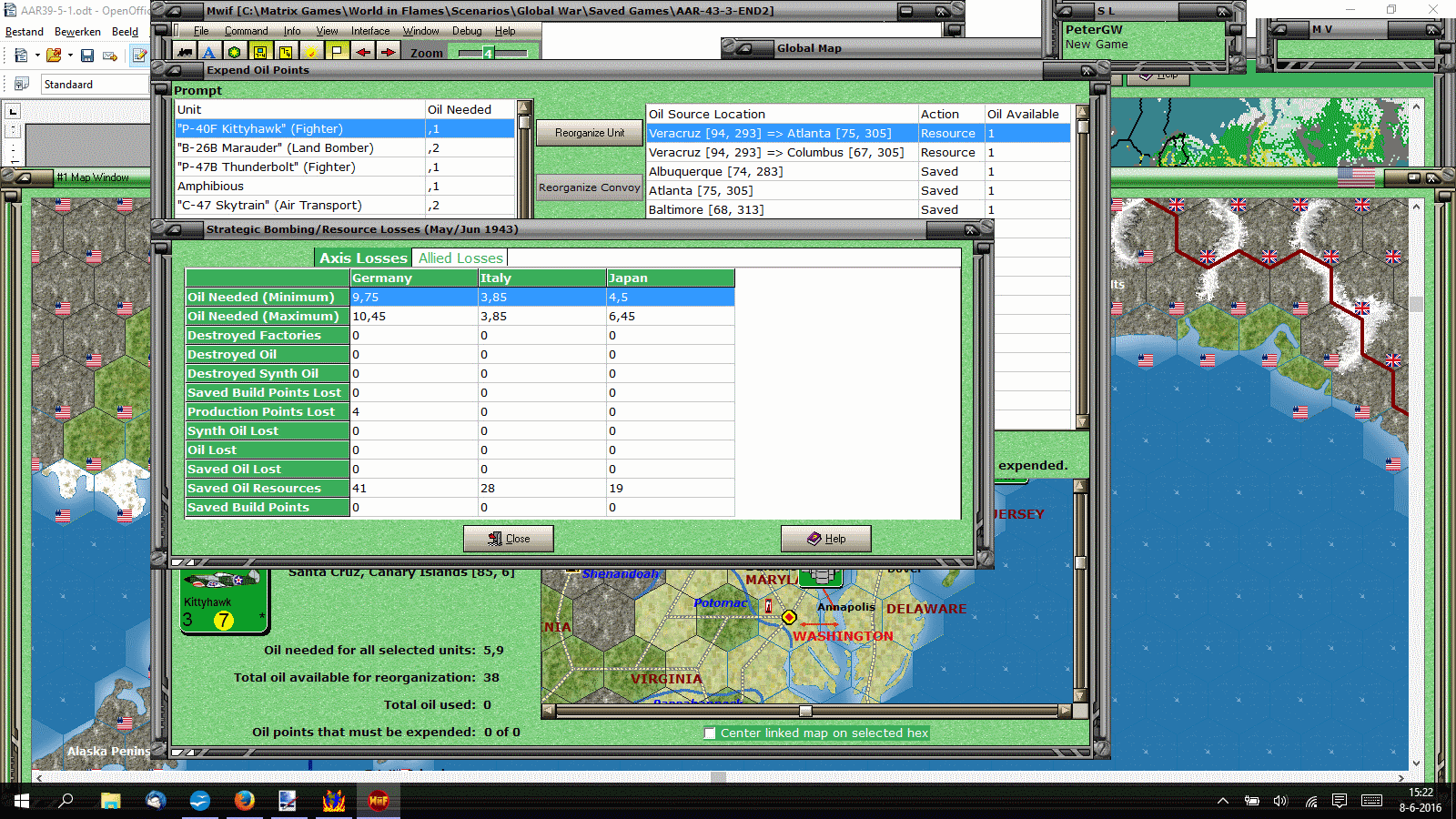Open Firefox from the taskbar
1456x819 pixels.
tap(244, 801)
